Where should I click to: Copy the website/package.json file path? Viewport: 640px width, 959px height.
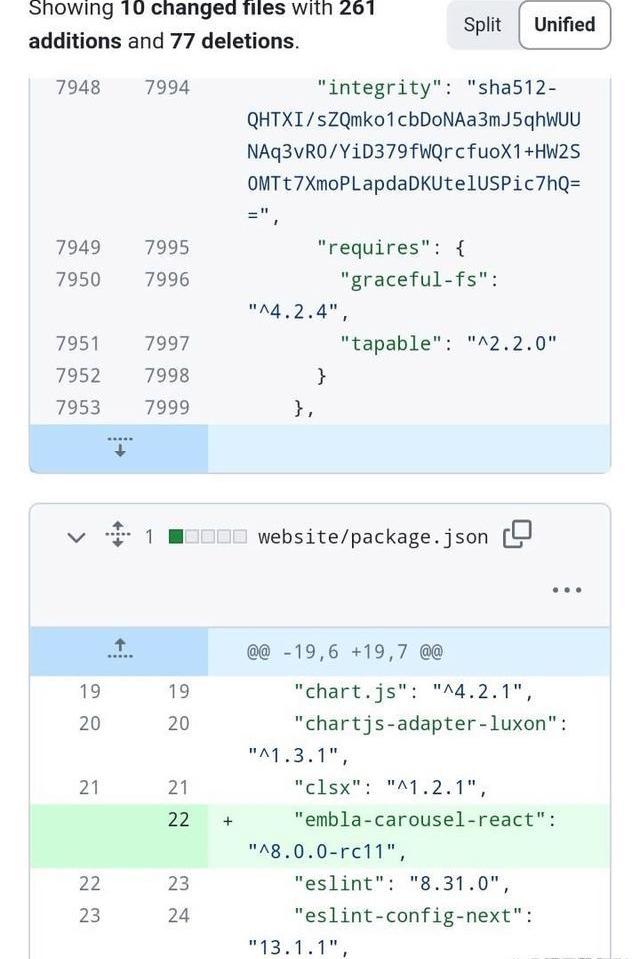pos(517,535)
